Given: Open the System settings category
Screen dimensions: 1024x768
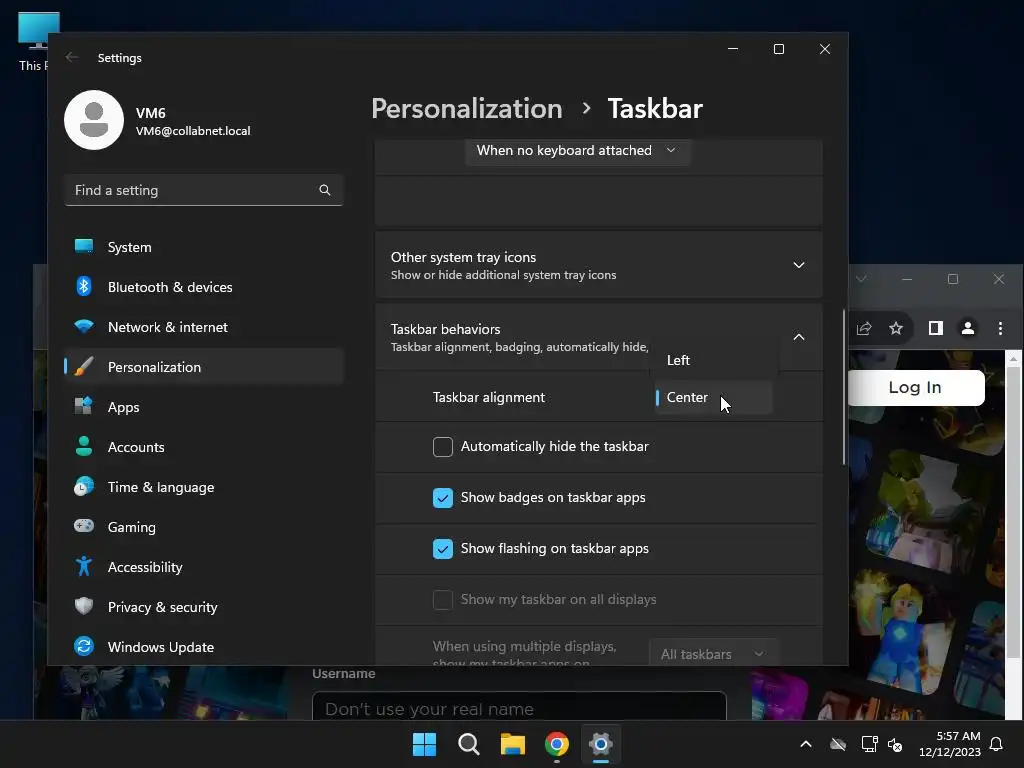Looking at the screenshot, I should 204,247.
